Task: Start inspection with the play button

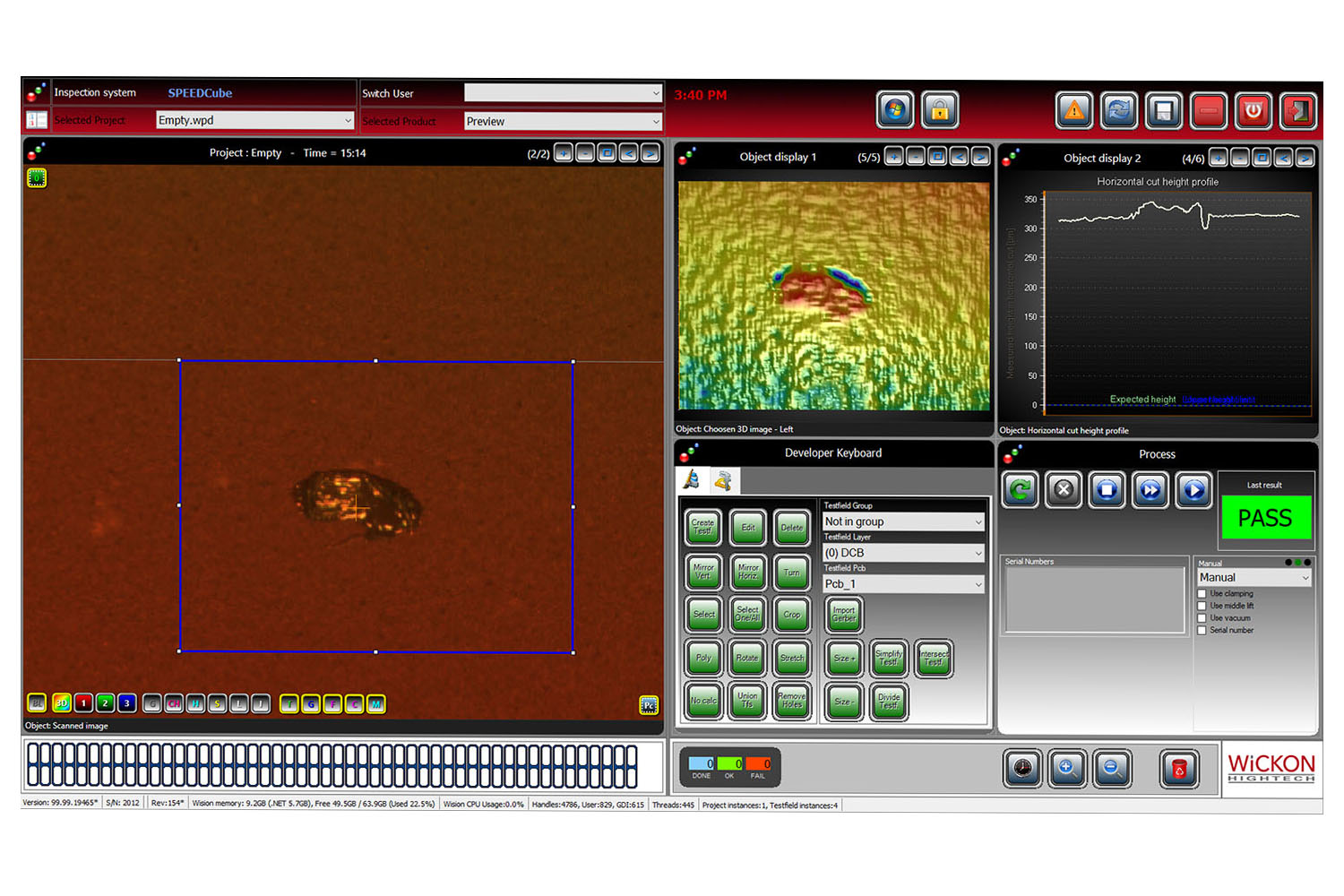Action: (1193, 490)
